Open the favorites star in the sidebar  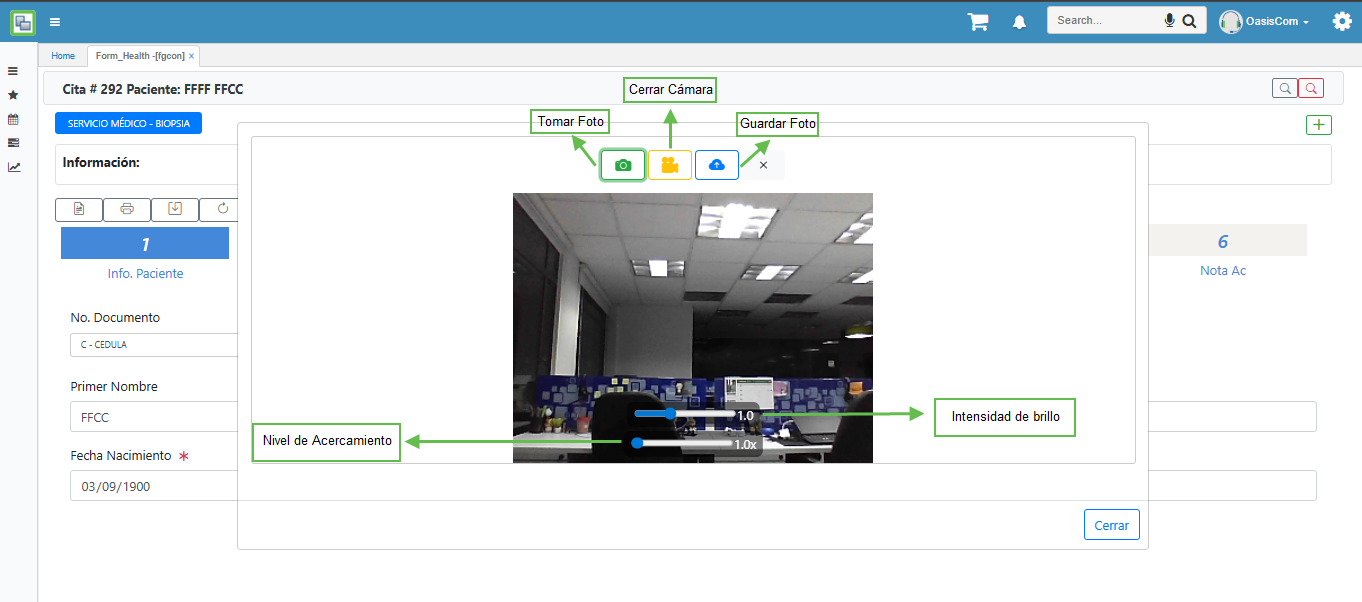(13, 95)
